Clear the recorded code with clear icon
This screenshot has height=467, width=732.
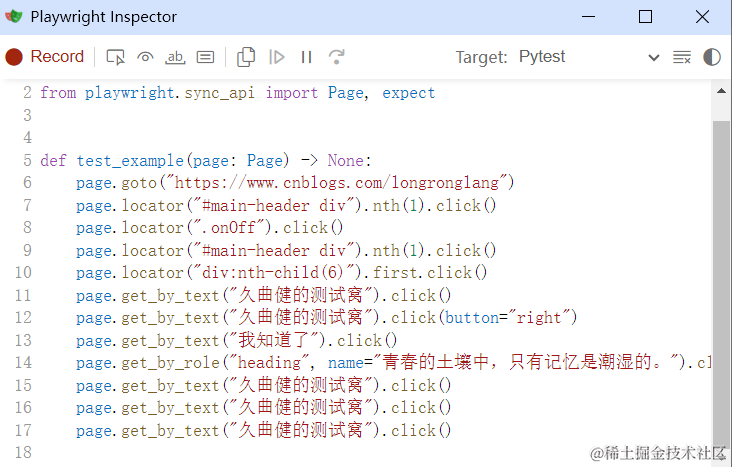[682, 57]
